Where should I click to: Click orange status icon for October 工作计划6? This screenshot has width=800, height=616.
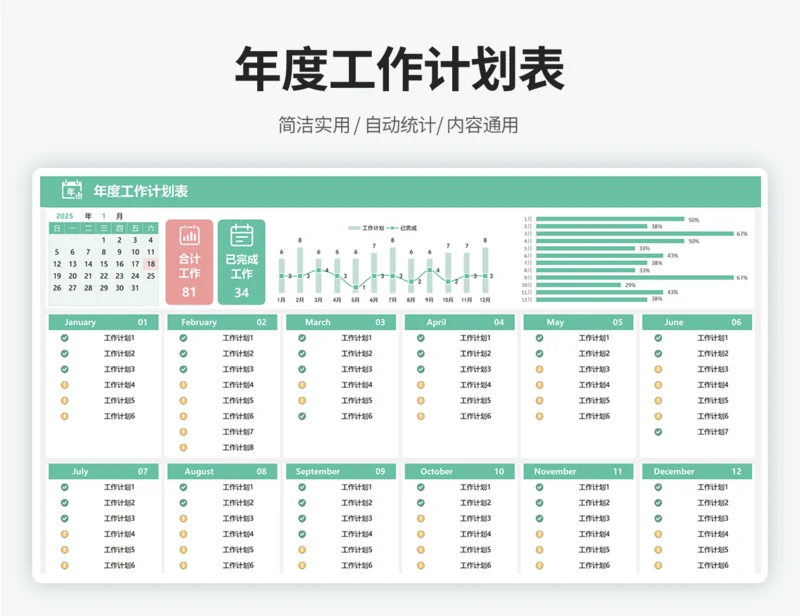pos(420,565)
